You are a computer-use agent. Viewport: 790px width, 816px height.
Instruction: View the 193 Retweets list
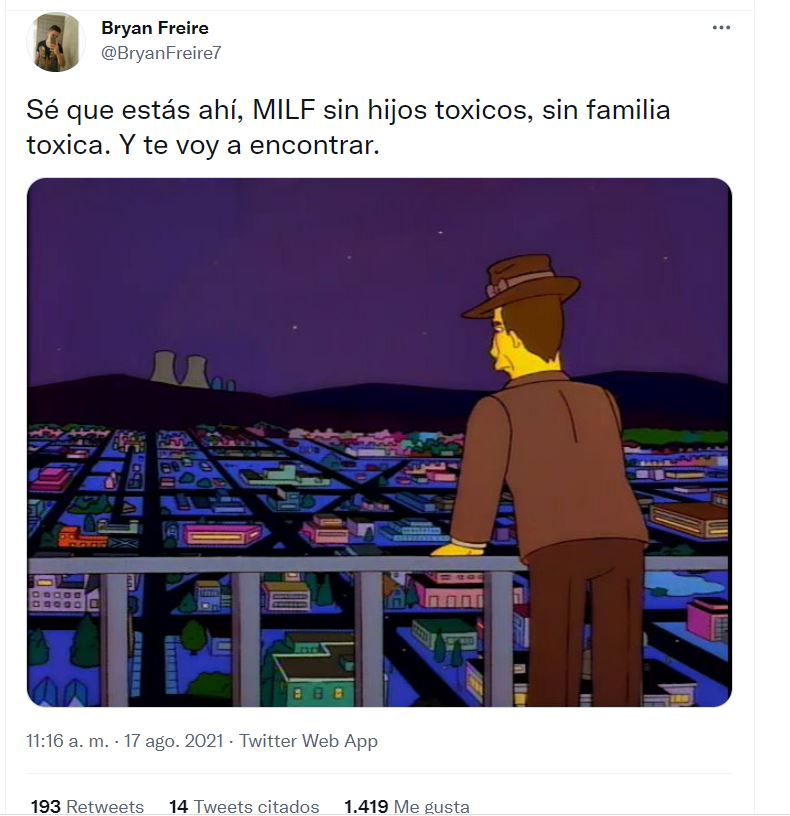click(x=87, y=806)
